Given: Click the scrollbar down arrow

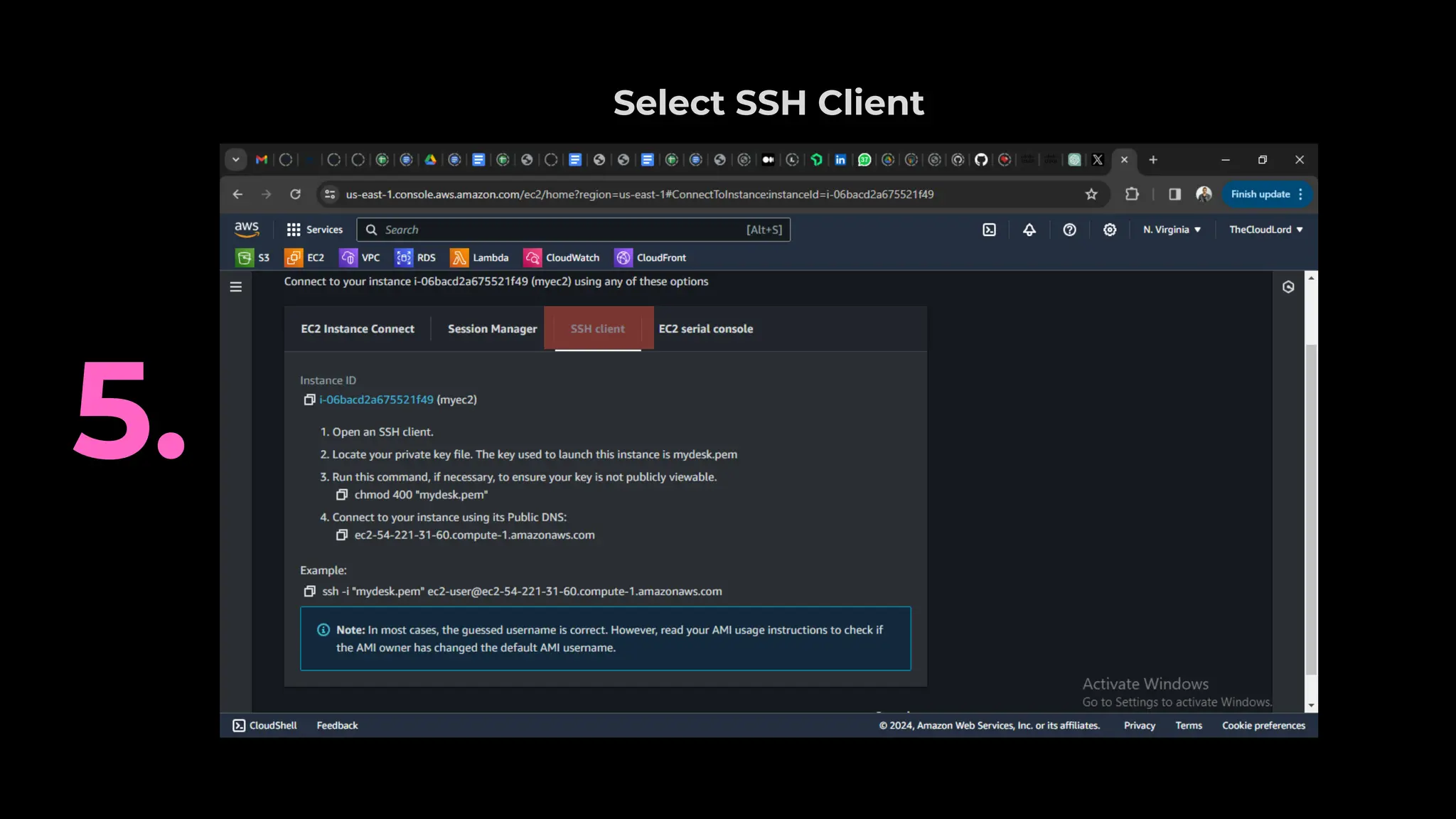Looking at the screenshot, I should 1312,706.
